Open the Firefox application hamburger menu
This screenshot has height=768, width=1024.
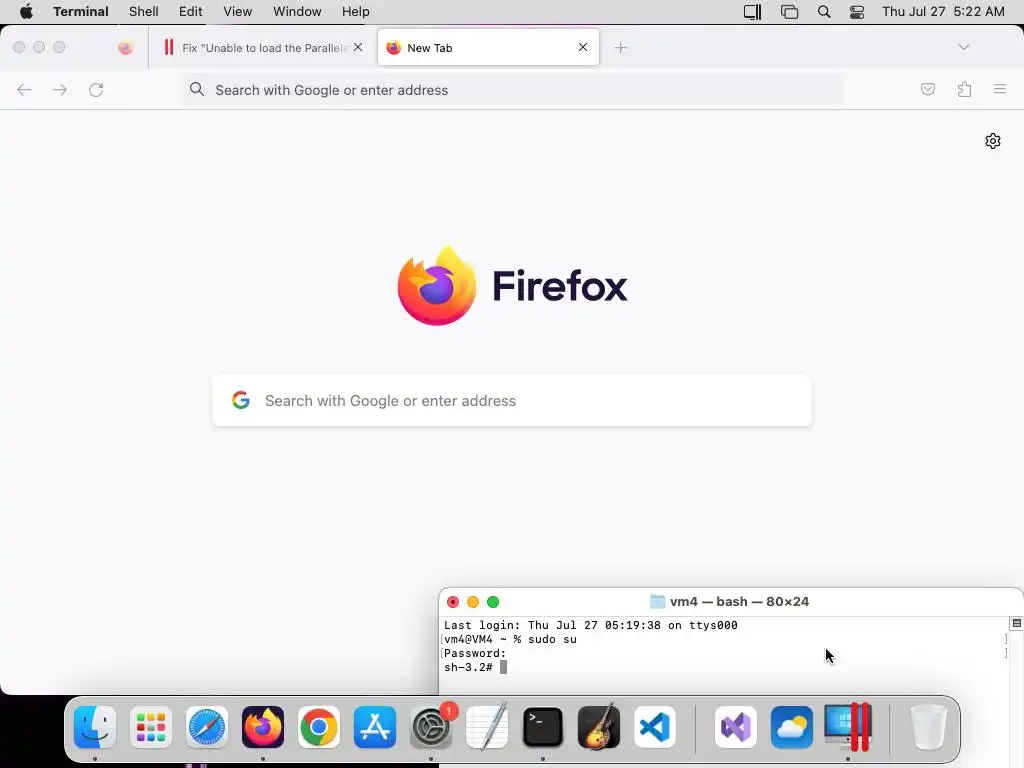tap(999, 89)
